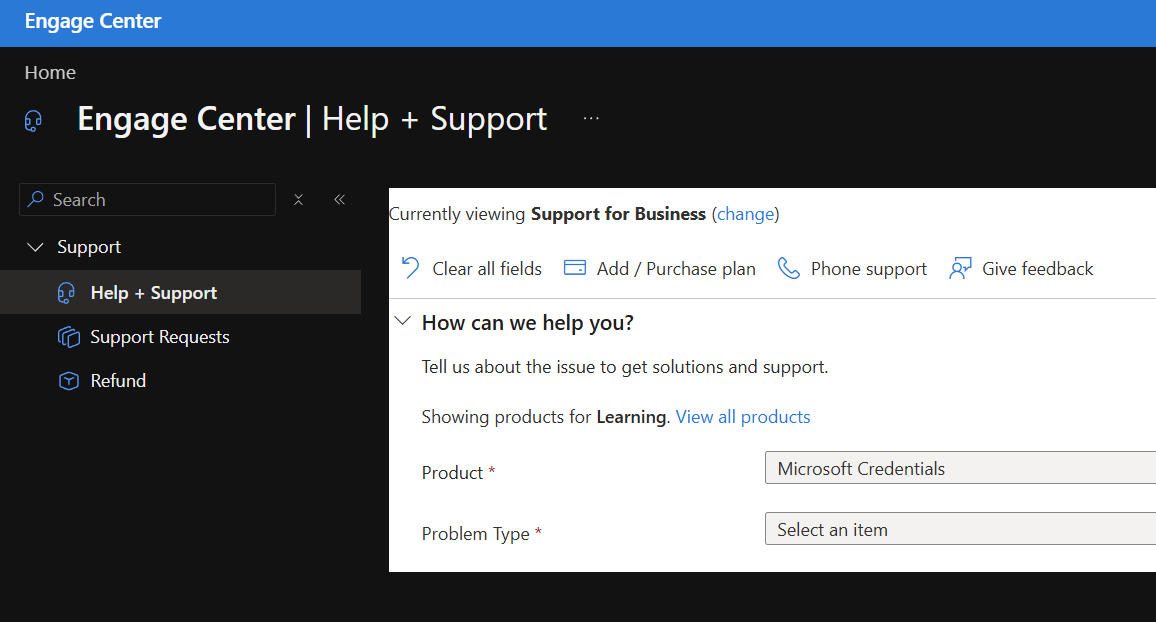1156x622 pixels.
Task: Click the Refund box icon
Action: click(x=69, y=381)
